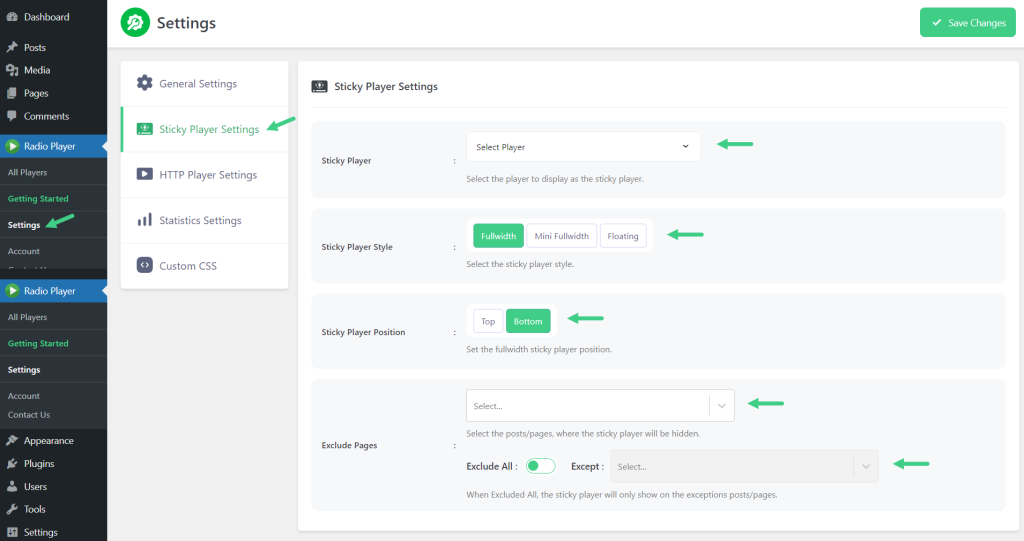Select Fullwidth sticky player style
The height and width of the screenshot is (541, 1024).
[x=498, y=236]
